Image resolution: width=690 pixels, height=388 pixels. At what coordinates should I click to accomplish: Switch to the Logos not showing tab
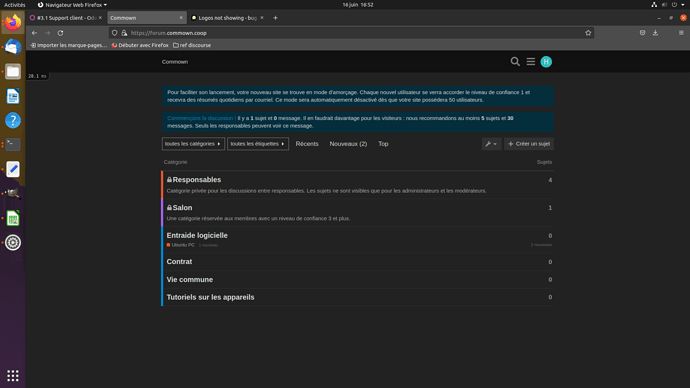(228, 18)
